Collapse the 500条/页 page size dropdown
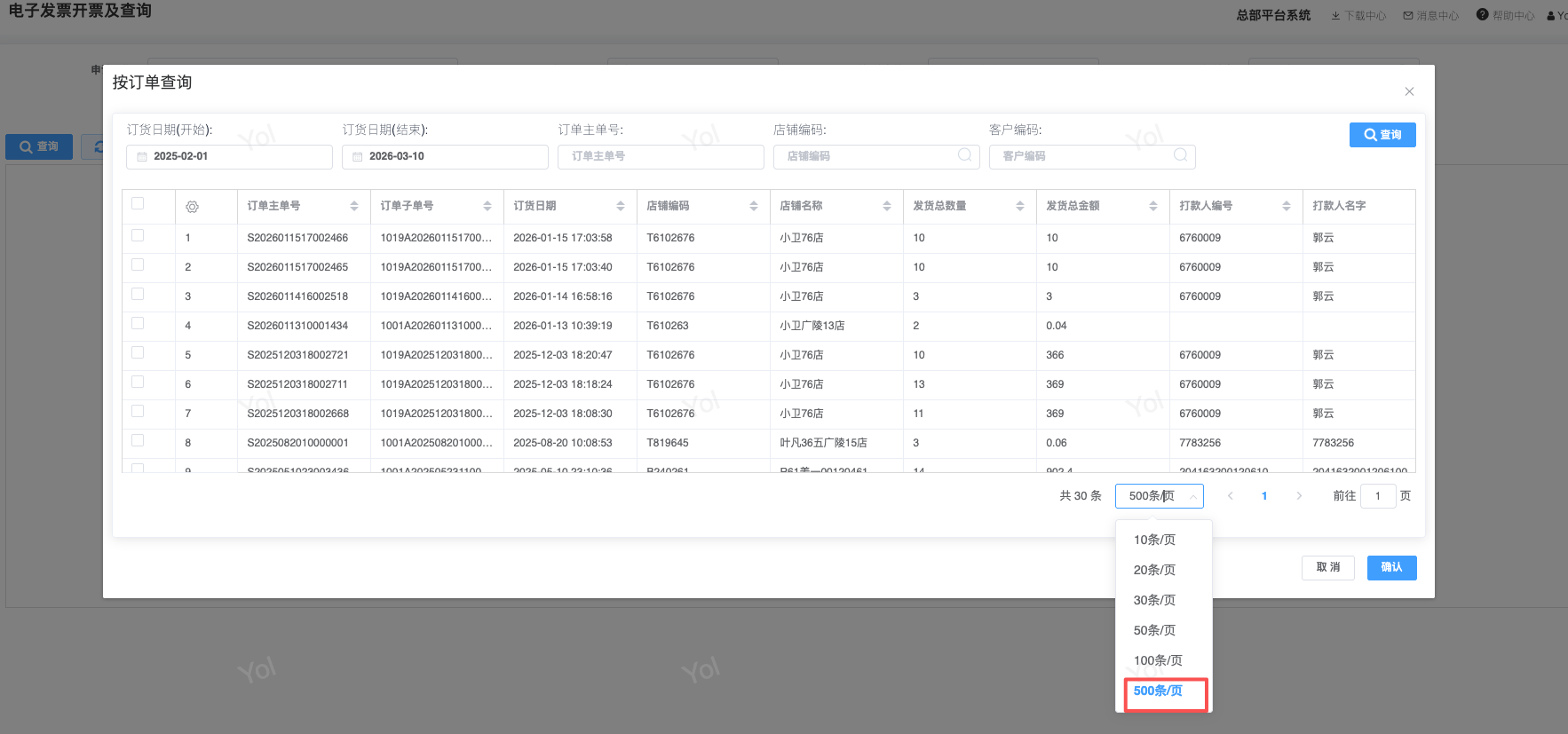This screenshot has width=1568, height=734. pos(1159,496)
